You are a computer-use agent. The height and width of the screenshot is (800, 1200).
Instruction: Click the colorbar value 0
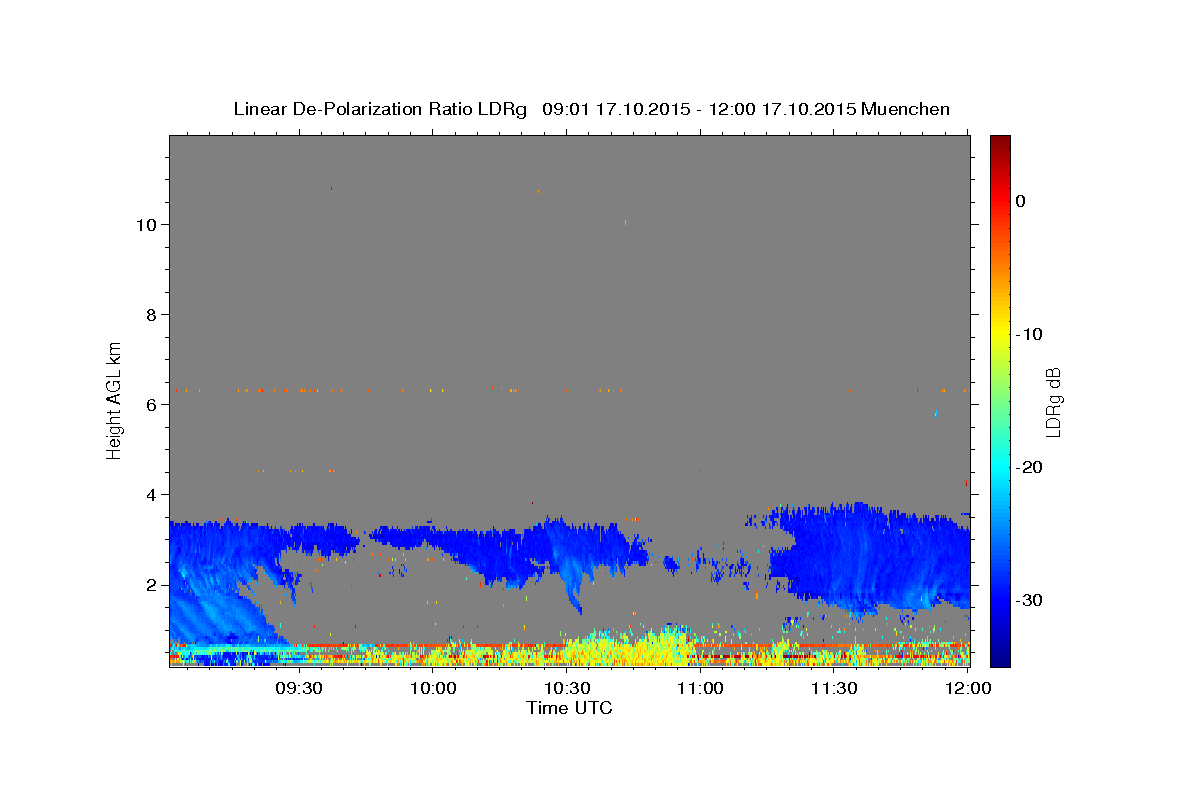pos(1021,201)
